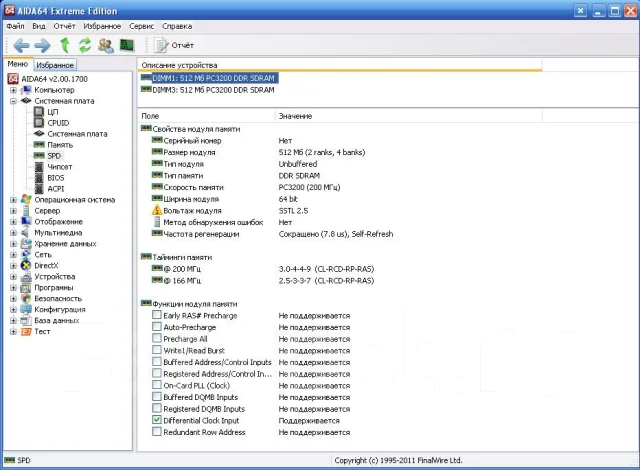The image size is (640, 470).
Task: Go up one level with green arrow
Action: tap(65, 45)
